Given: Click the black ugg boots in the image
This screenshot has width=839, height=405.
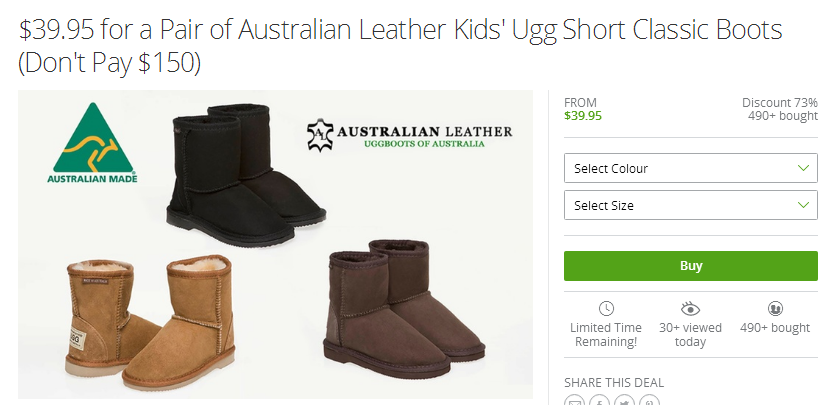Looking at the screenshot, I should tap(246, 174).
